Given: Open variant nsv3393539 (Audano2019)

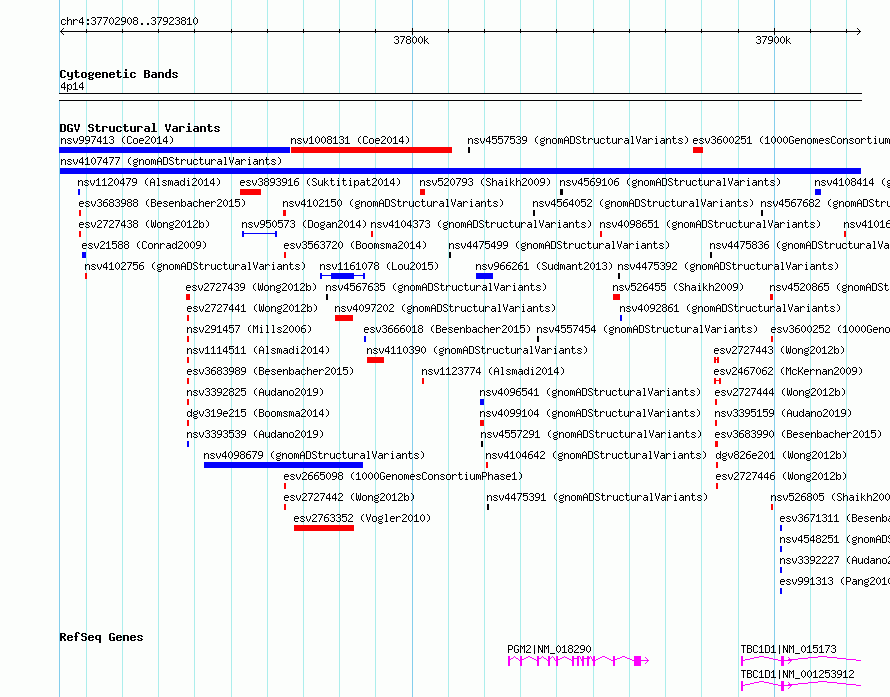Looking at the screenshot, I should coord(255,434).
